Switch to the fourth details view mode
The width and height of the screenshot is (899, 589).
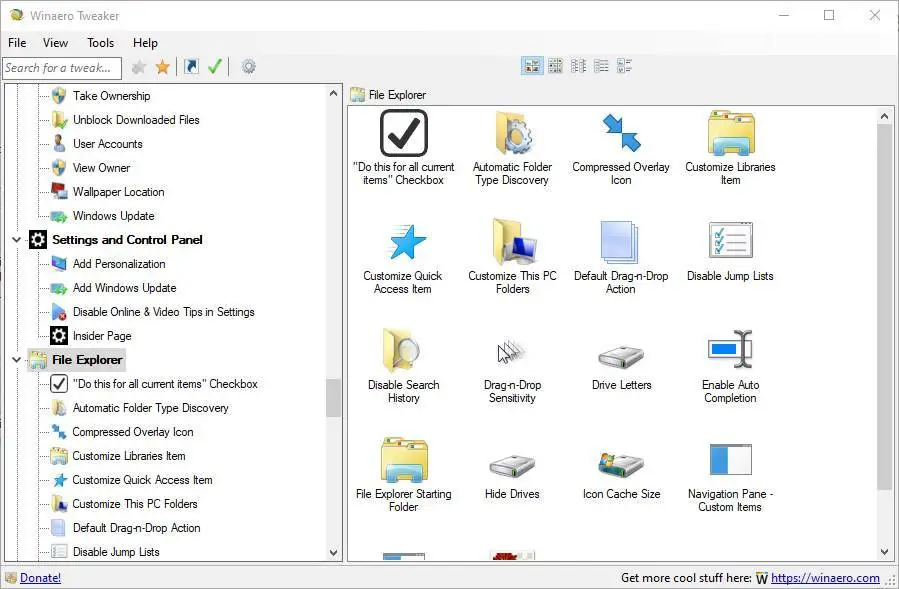pos(601,66)
